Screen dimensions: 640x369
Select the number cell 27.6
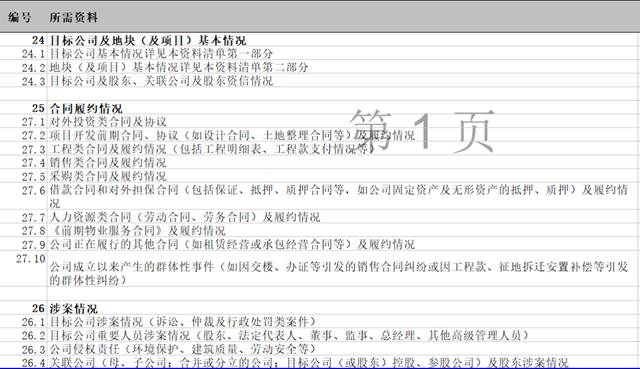33,190
